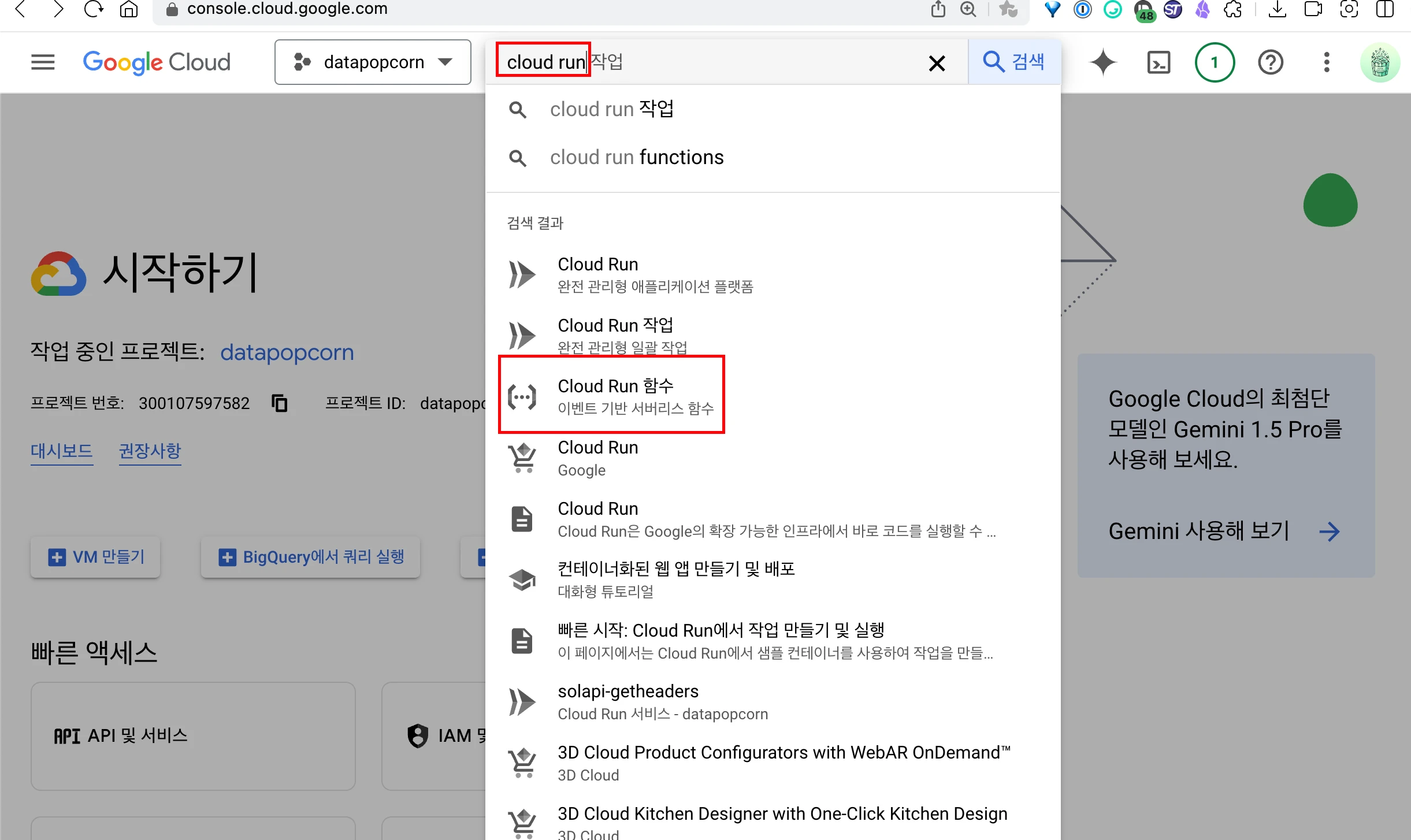Open the three-dot settings menu
This screenshot has height=840, width=1411.
1327,62
